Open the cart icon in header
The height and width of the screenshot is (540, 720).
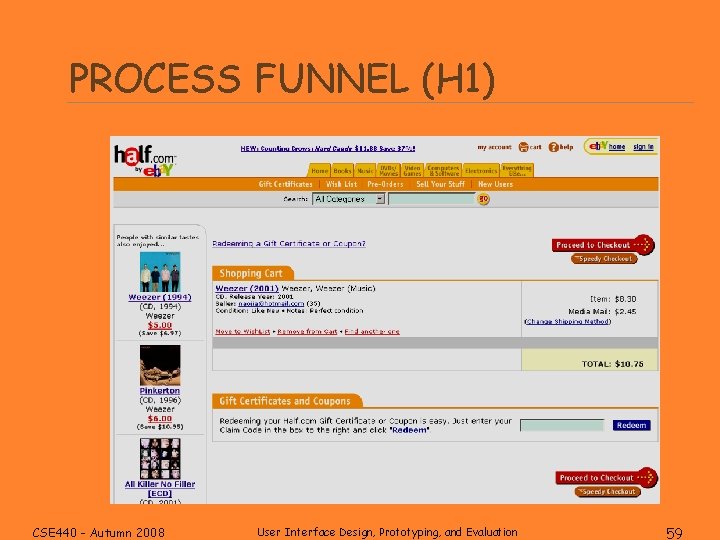(523, 147)
